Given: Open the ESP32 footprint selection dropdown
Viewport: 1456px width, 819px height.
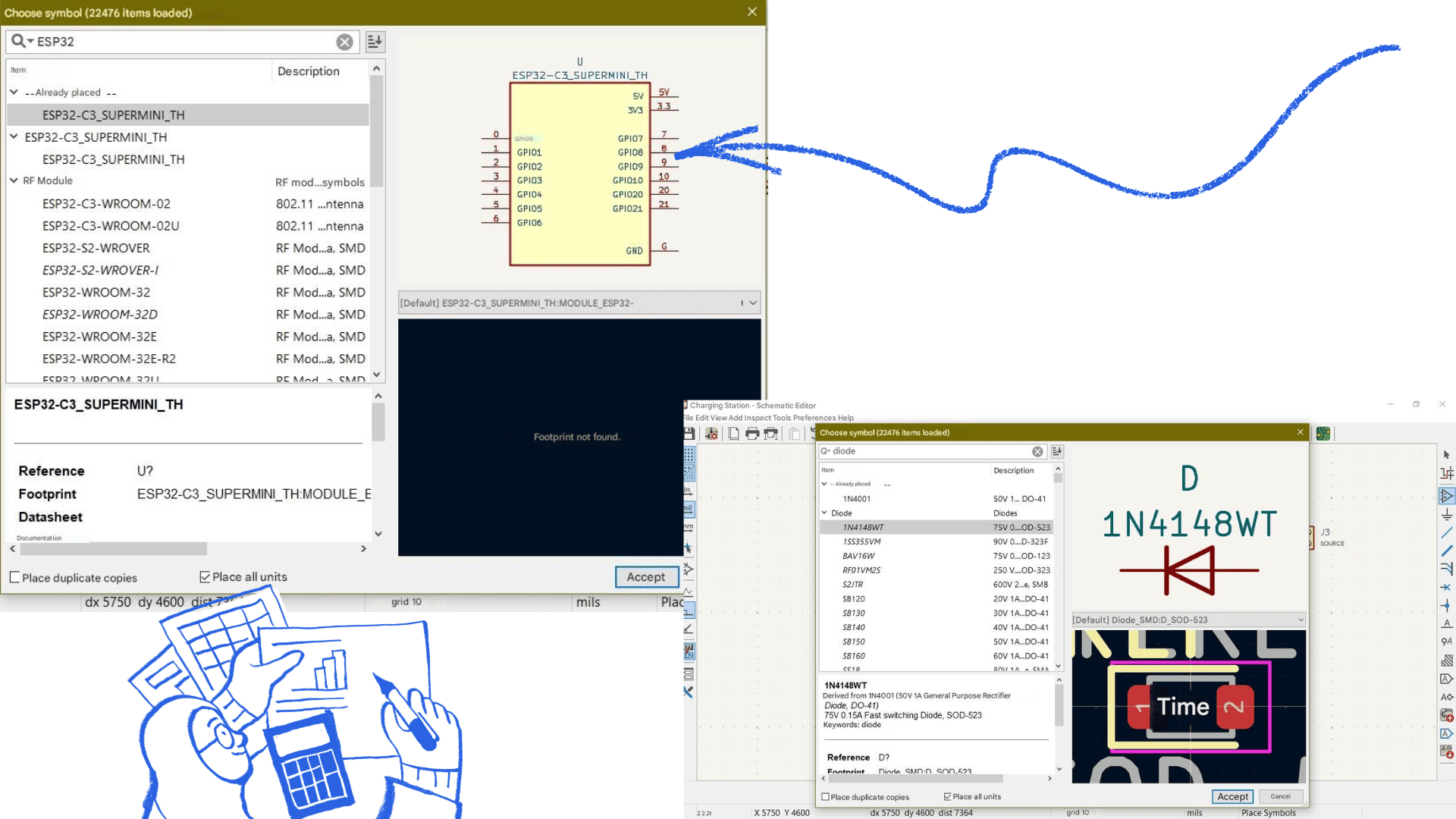Looking at the screenshot, I should click(x=752, y=303).
